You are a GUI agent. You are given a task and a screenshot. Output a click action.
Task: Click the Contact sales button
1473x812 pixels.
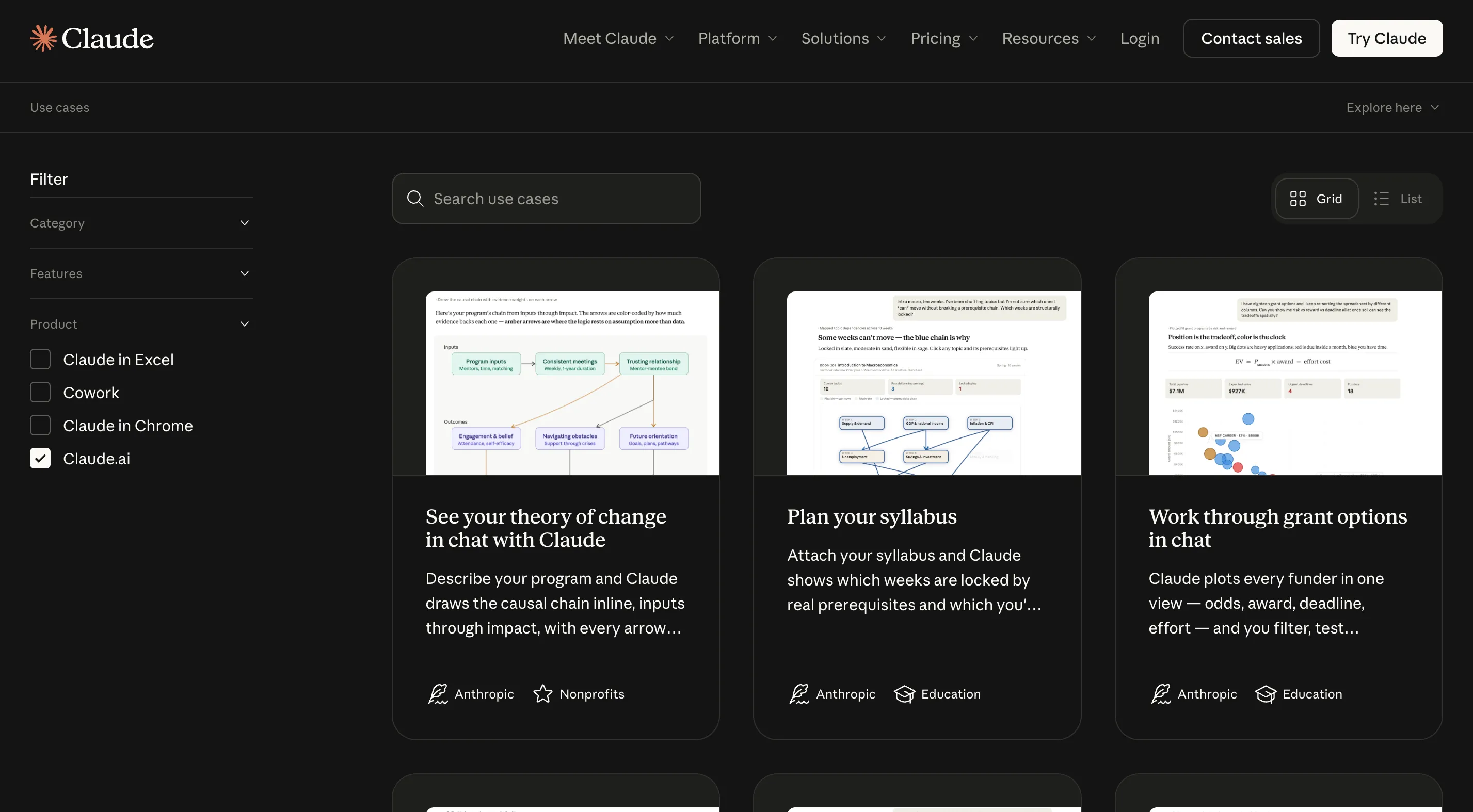pos(1251,38)
